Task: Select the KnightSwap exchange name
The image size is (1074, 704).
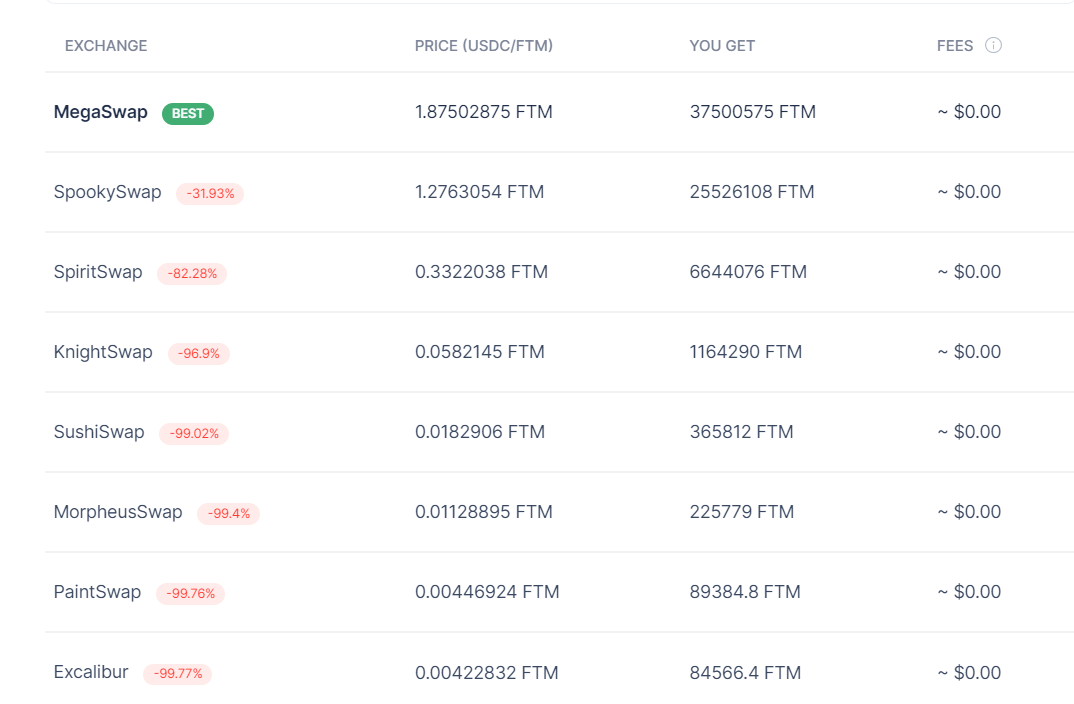Action: (103, 352)
